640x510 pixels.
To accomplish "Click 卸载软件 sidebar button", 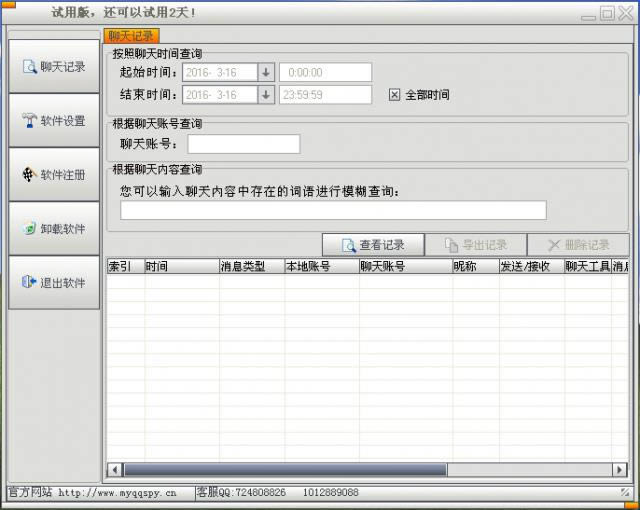I will pyautogui.click(x=54, y=228).
